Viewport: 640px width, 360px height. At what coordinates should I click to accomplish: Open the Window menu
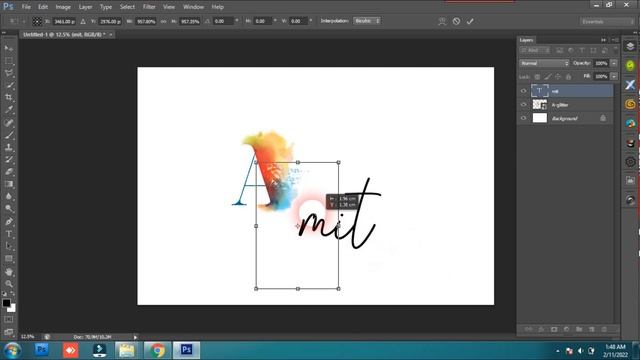point(193,7)
